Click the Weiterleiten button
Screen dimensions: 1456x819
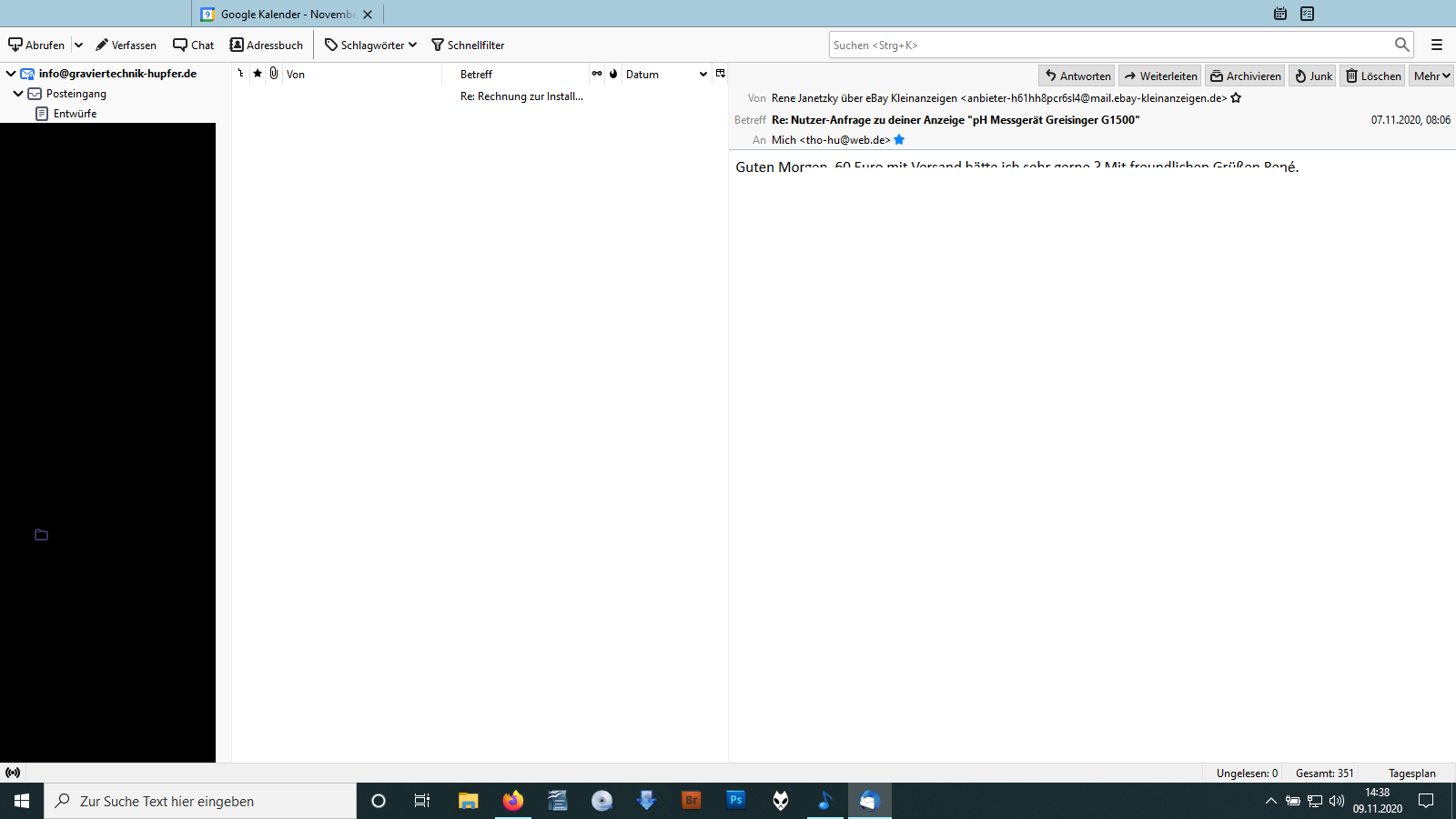(x=1160, y=76)
